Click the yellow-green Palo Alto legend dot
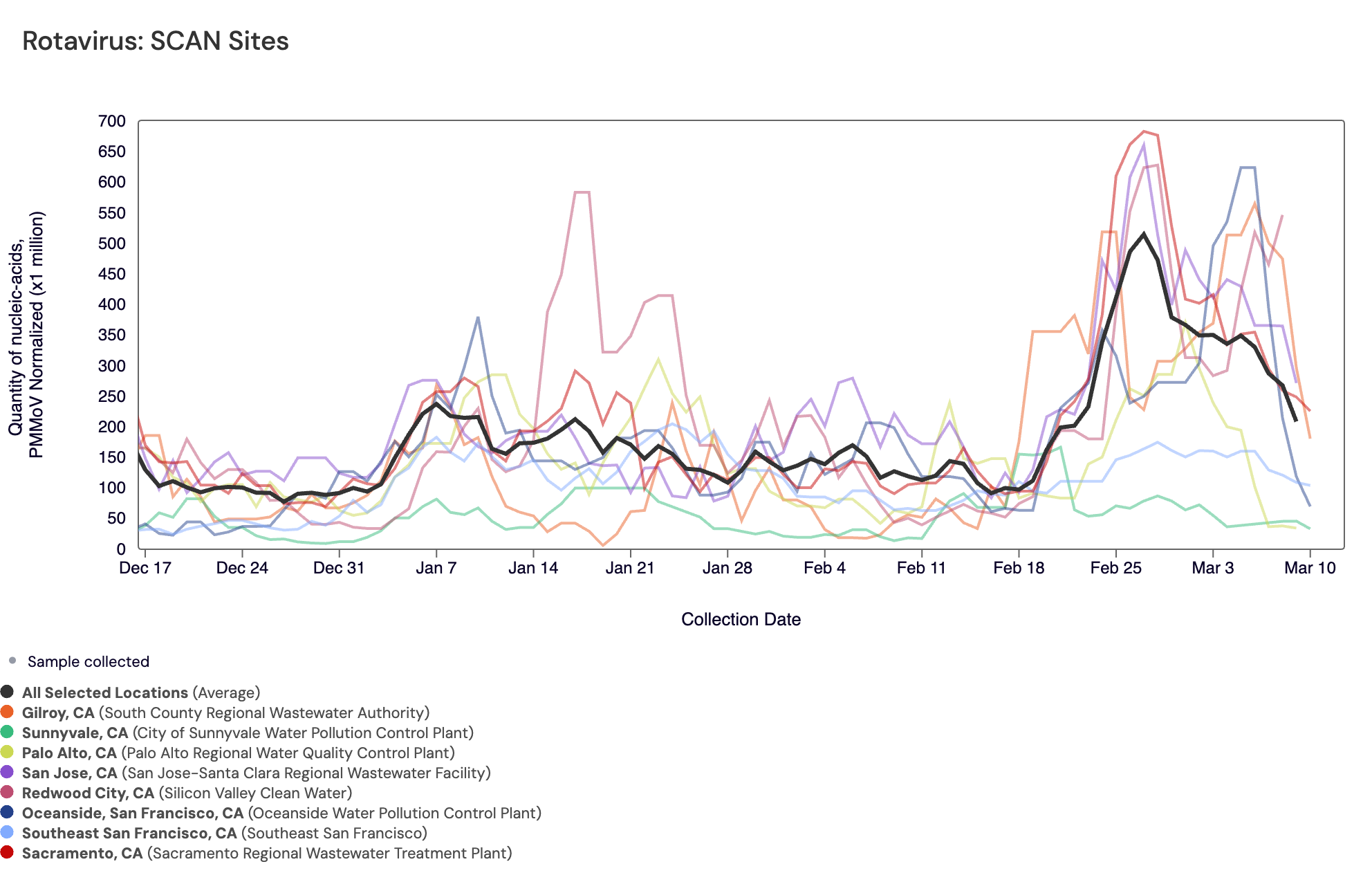 pos(8,752)
